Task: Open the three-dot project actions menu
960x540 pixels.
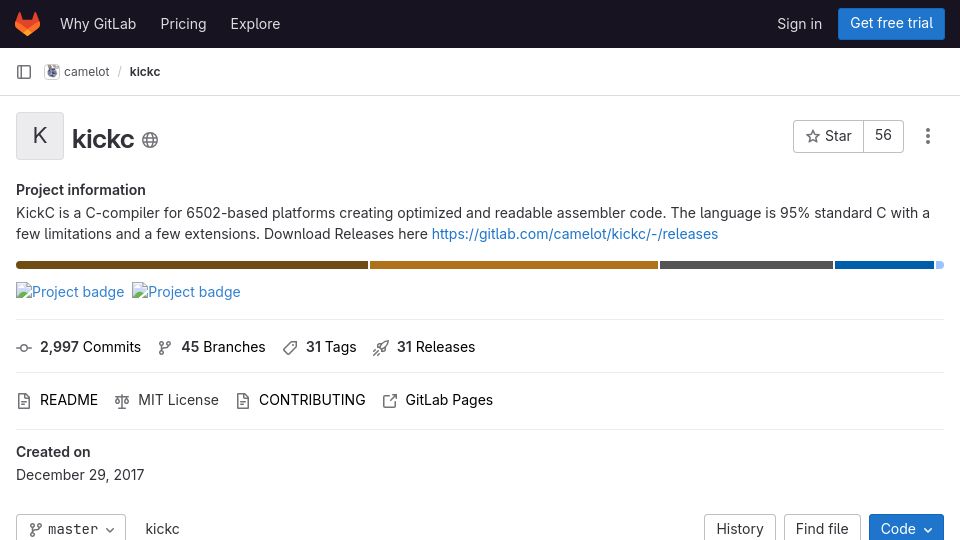Action: (x=928, y=136)
